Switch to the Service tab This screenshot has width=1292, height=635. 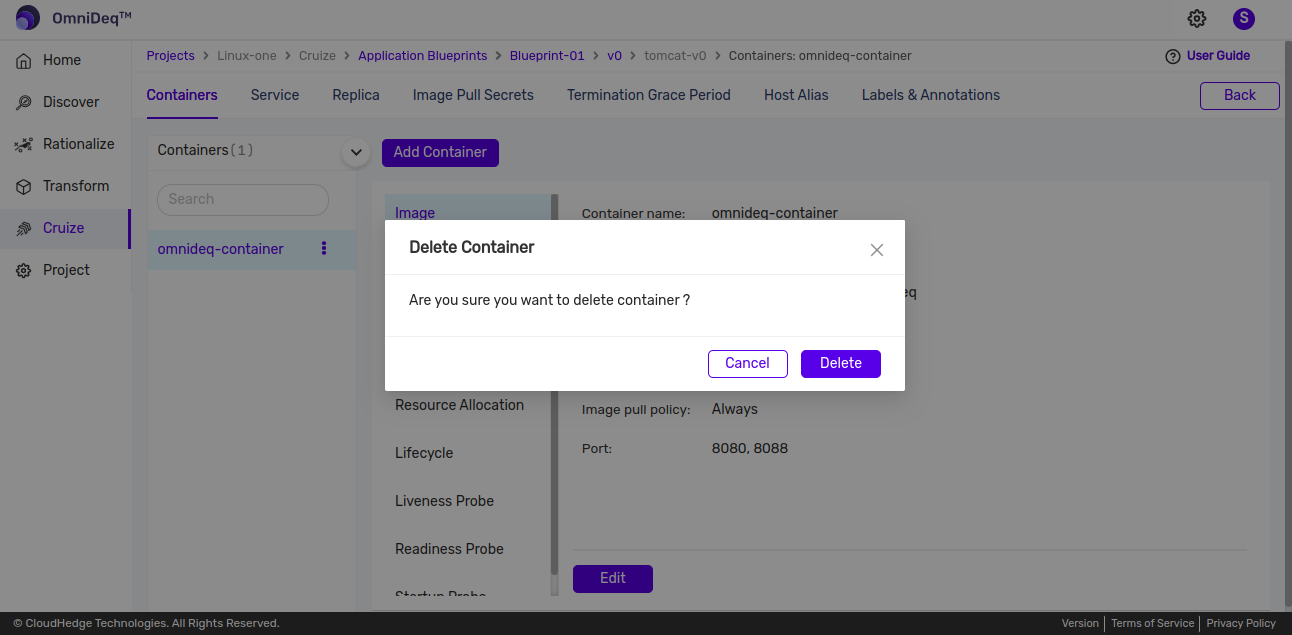tap(275, 95)
